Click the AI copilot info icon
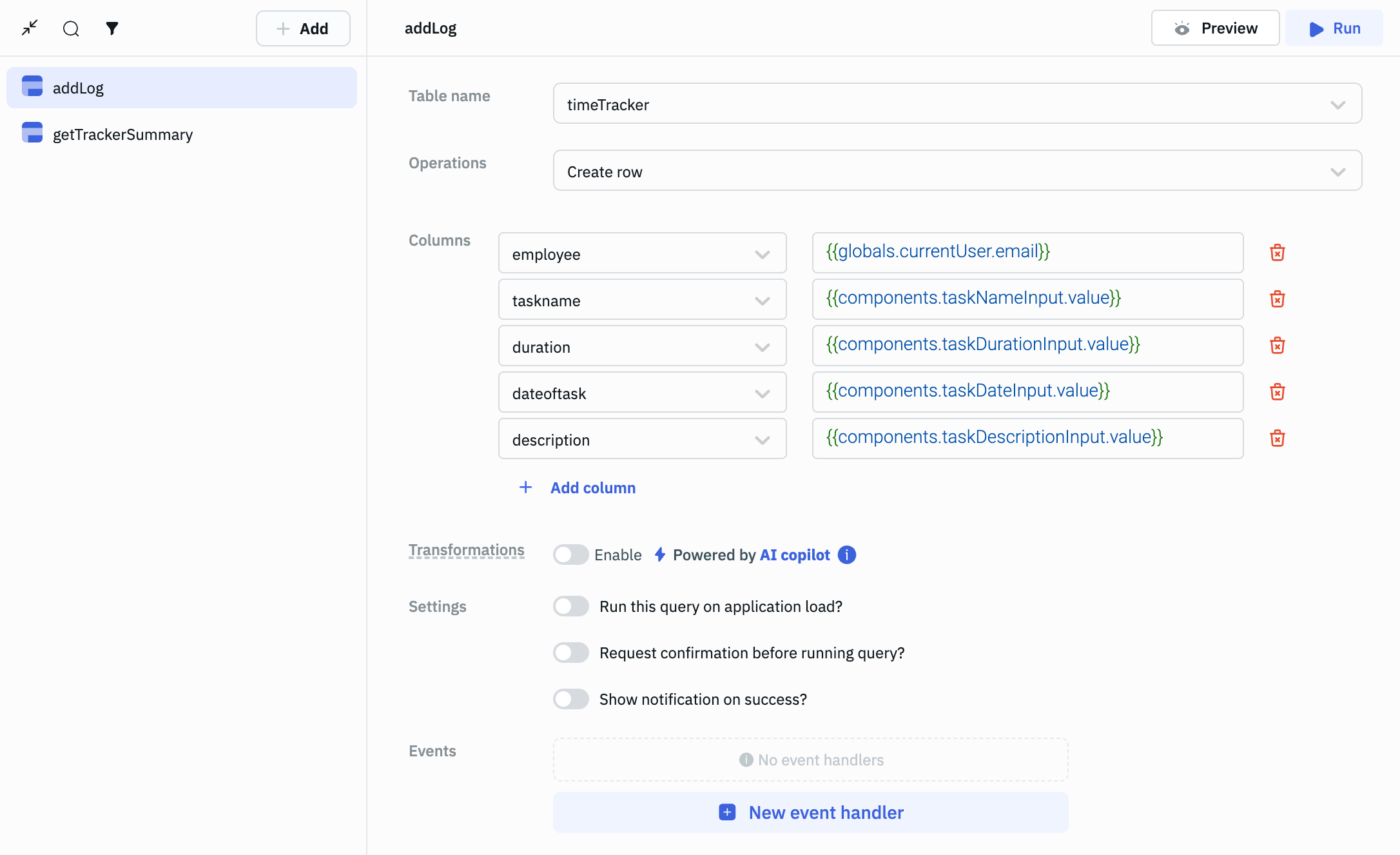 846,555
